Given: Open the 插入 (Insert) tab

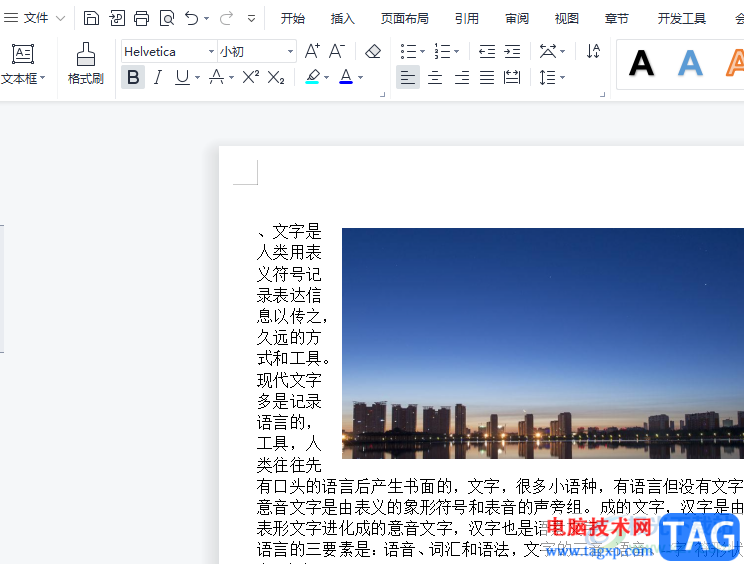Looking at the screenshot, I should (343, 18).
